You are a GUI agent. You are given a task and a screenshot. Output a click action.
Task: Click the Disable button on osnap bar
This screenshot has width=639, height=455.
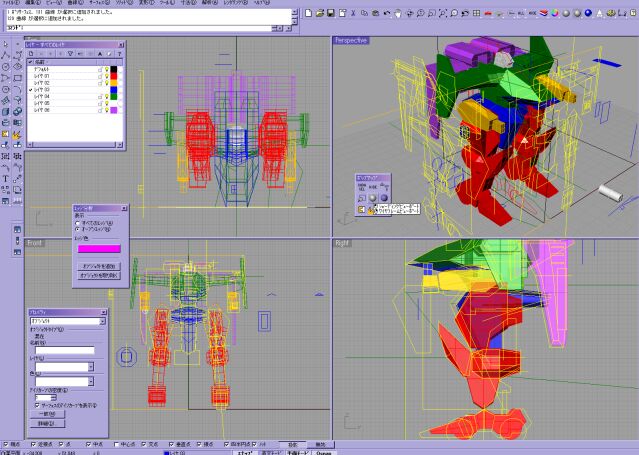pyautogui.click(x=321, y=444)
